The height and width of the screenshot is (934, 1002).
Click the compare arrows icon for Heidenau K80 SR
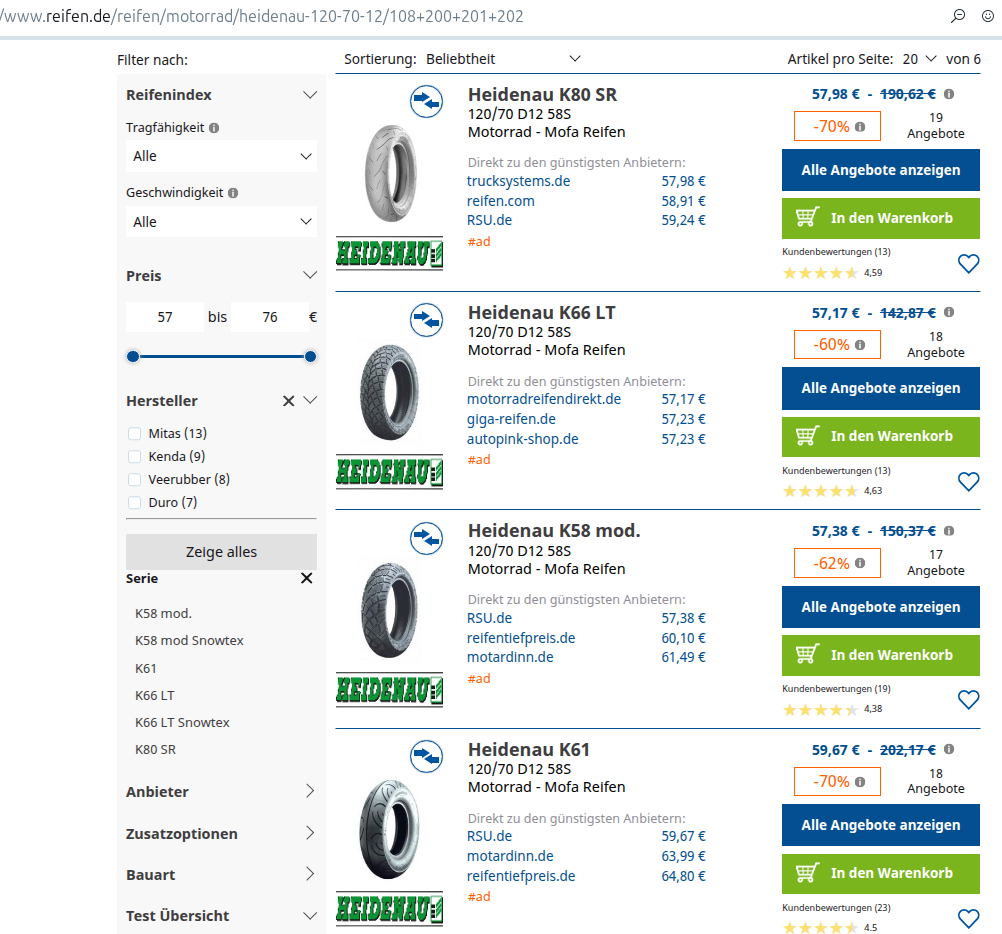pyautogui.click(x=427, y=101)
